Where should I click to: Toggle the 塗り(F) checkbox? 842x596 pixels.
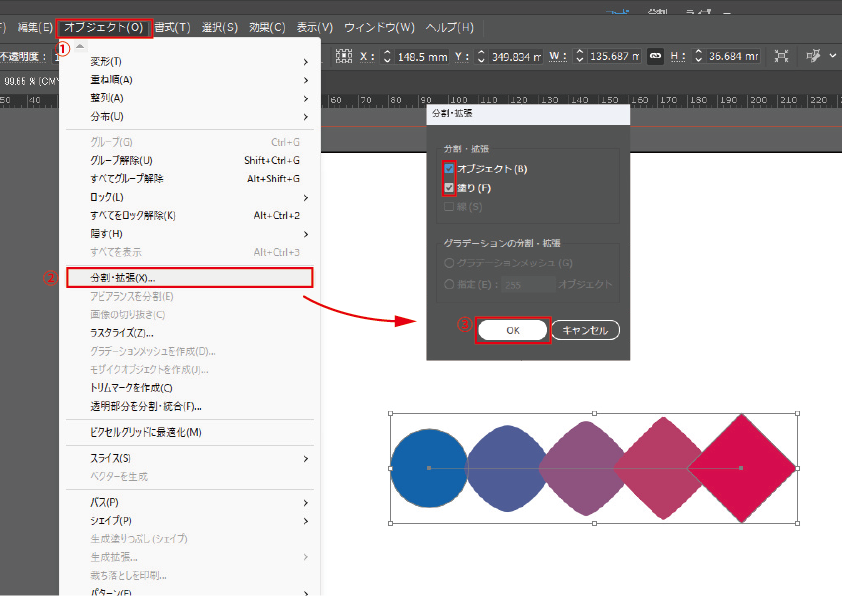(x=449, y=188)
